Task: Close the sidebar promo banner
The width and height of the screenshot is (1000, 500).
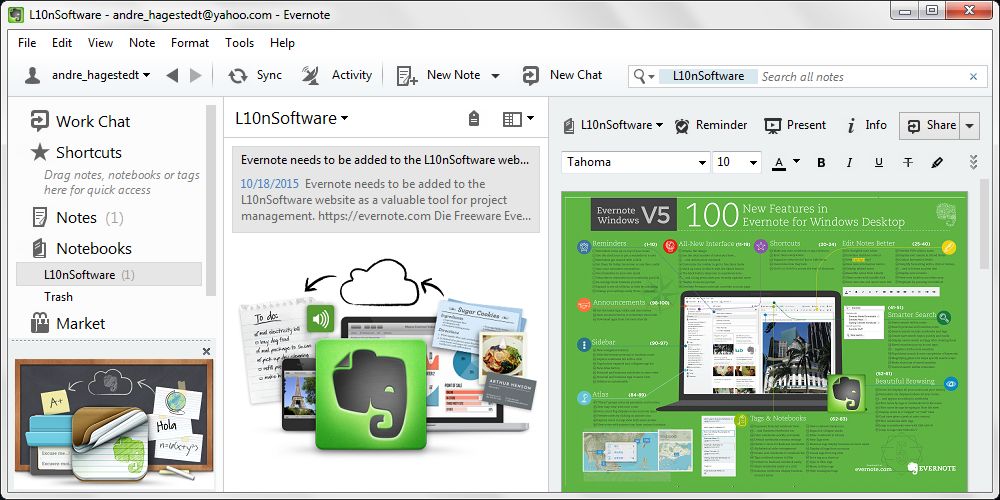Action: 206,351
